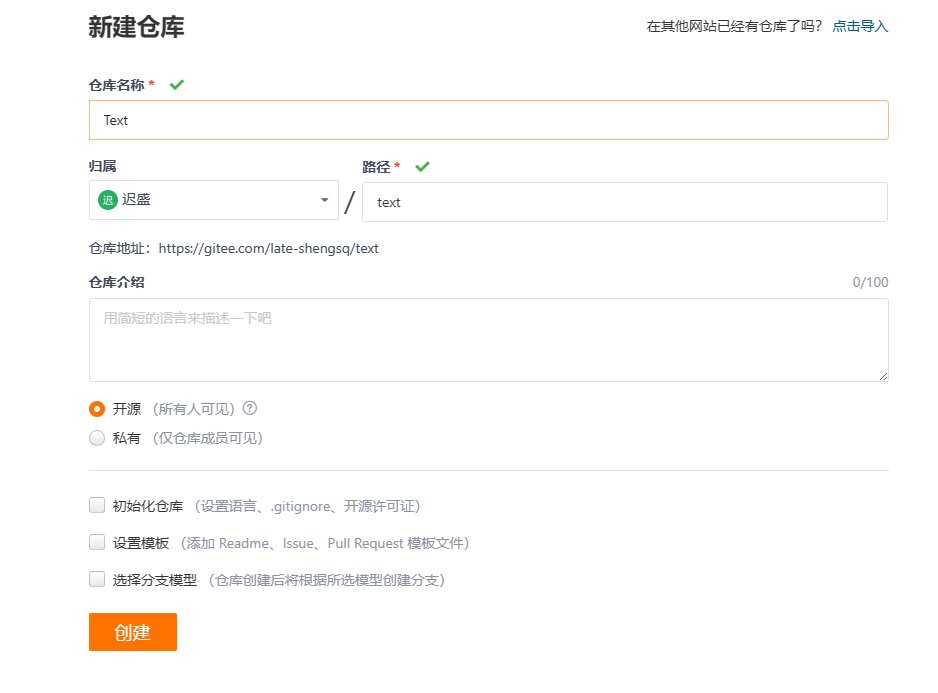Image resolution: width=938 pixels, height=693 pixels.
Task: Expand the 归属 dropdown arrow
Action: coord(324,200)
